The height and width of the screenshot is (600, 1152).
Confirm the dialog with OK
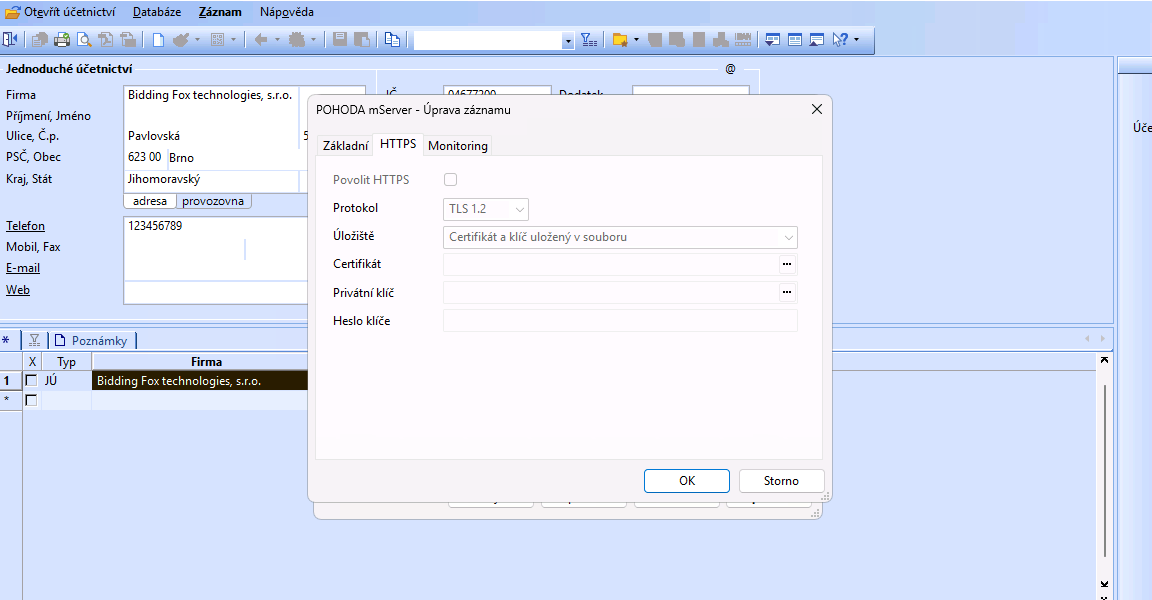[686, 481]
